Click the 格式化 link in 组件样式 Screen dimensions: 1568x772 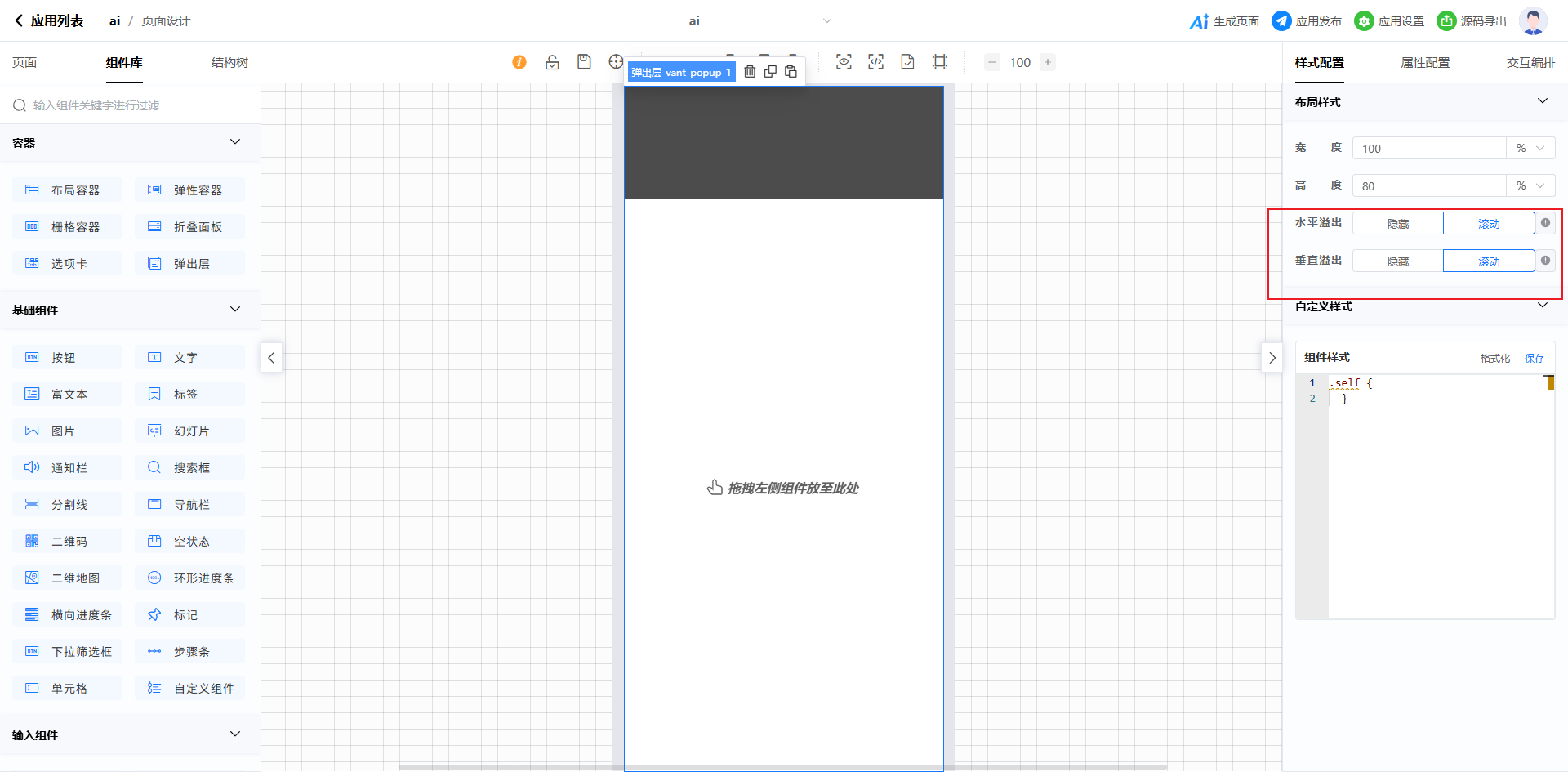tap(1494, 358)
